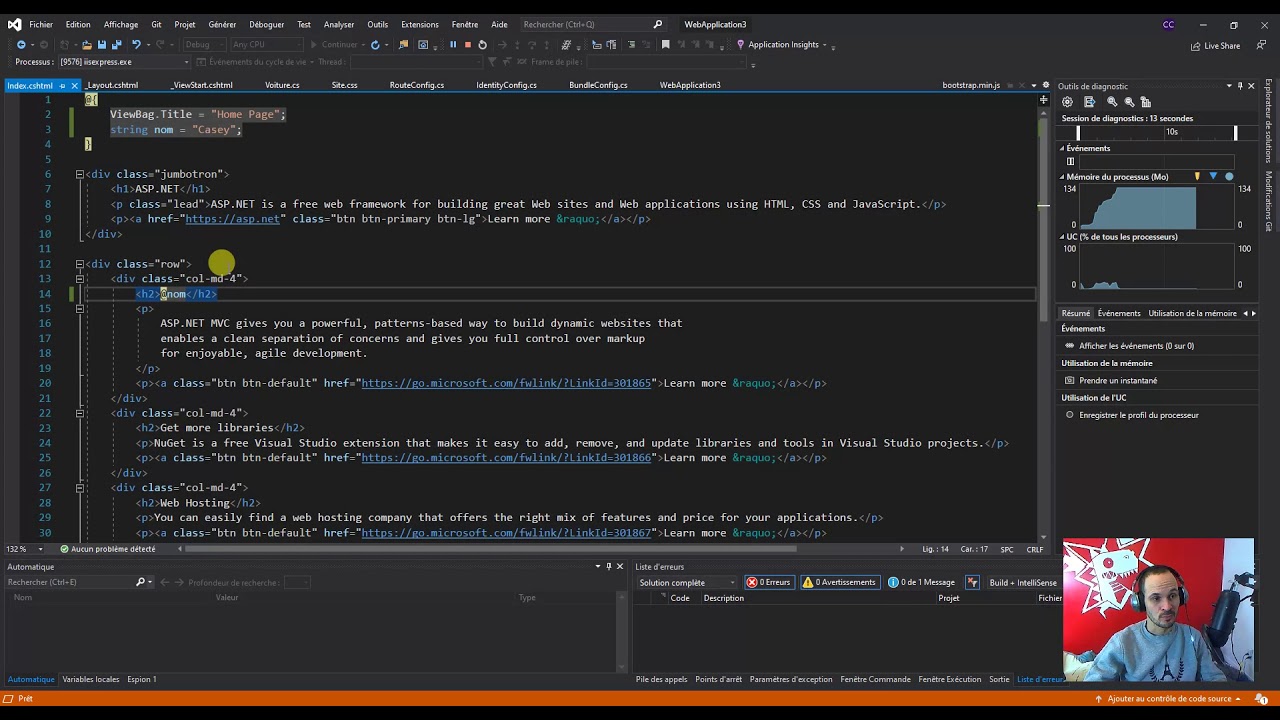Save all files icon
This screenshot has width=1280, height=720.
117,44
